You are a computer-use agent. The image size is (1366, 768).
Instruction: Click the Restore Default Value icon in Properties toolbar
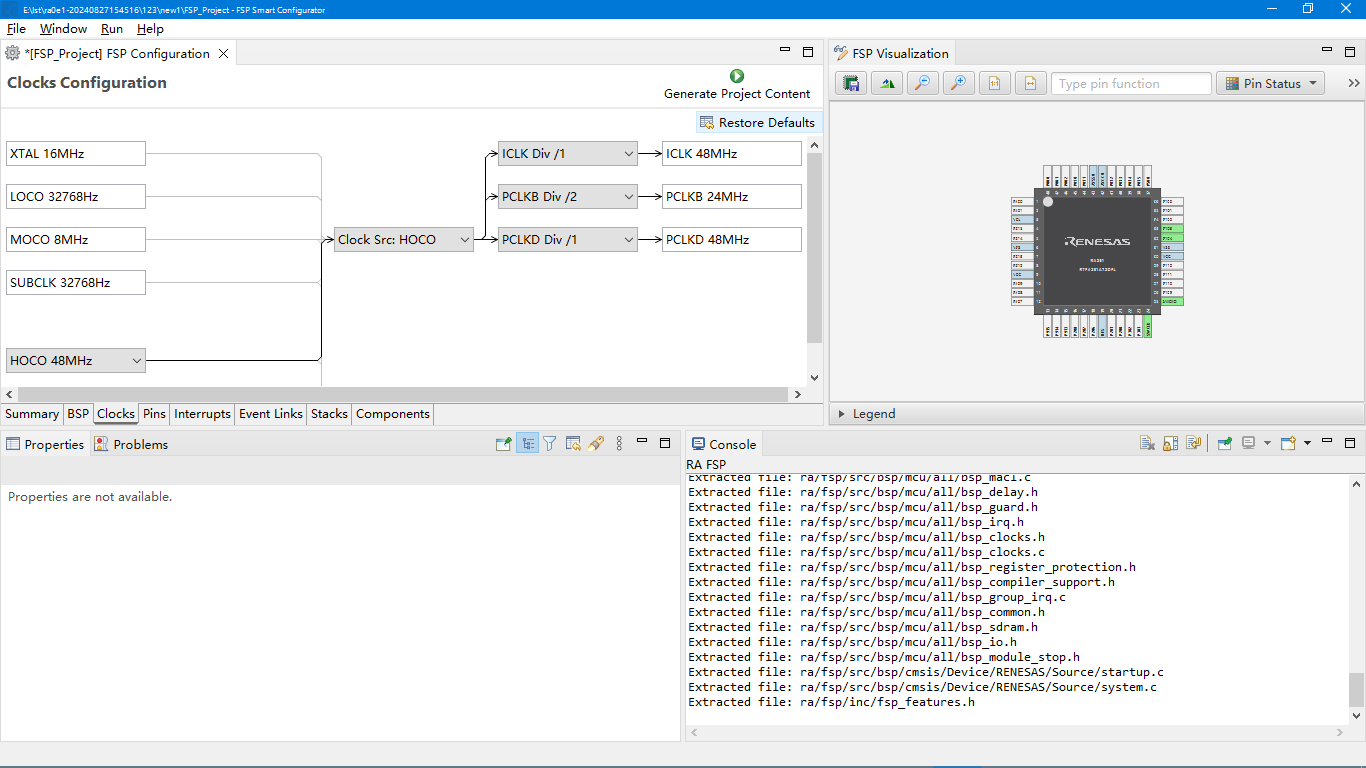coord(573,444)
